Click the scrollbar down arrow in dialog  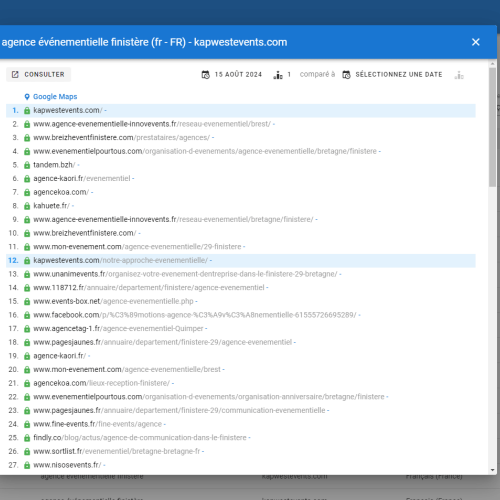[493, 470]
